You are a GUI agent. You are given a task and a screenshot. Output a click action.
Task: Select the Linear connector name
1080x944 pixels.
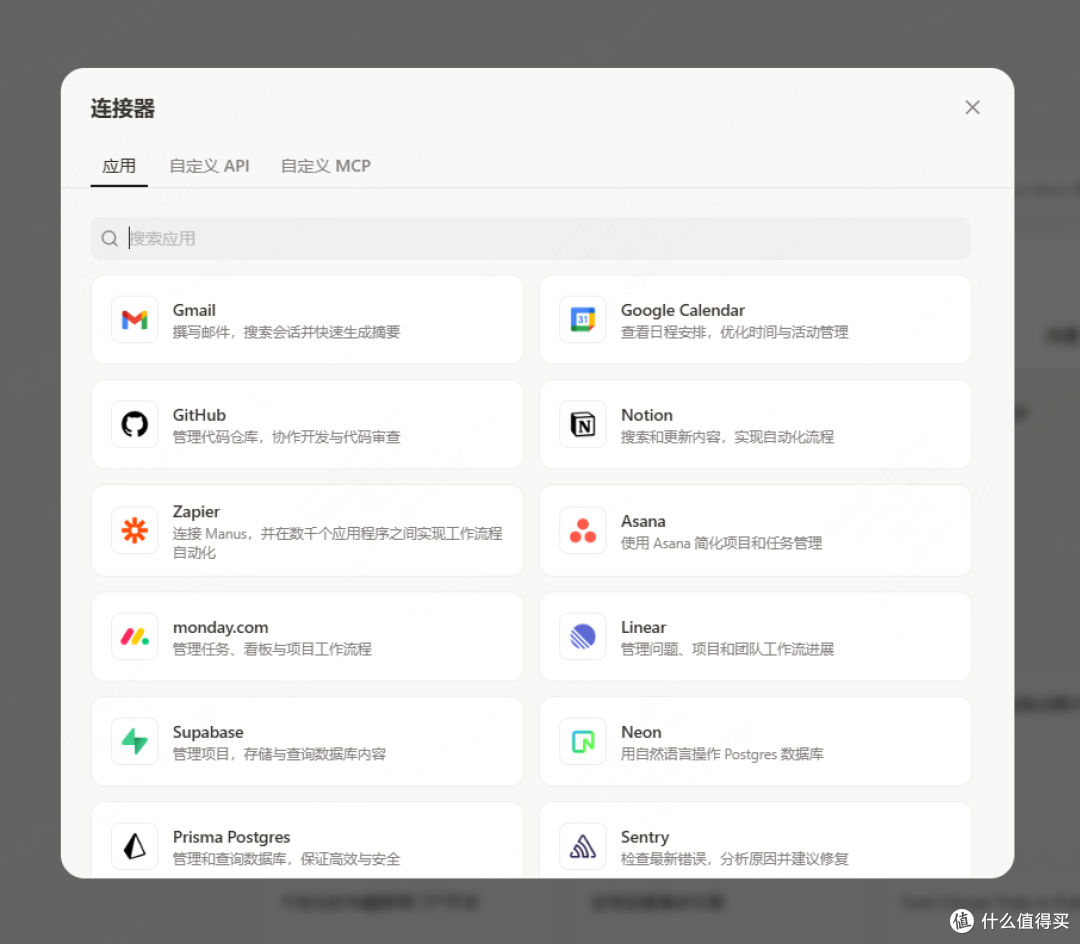tap(643, 627)
